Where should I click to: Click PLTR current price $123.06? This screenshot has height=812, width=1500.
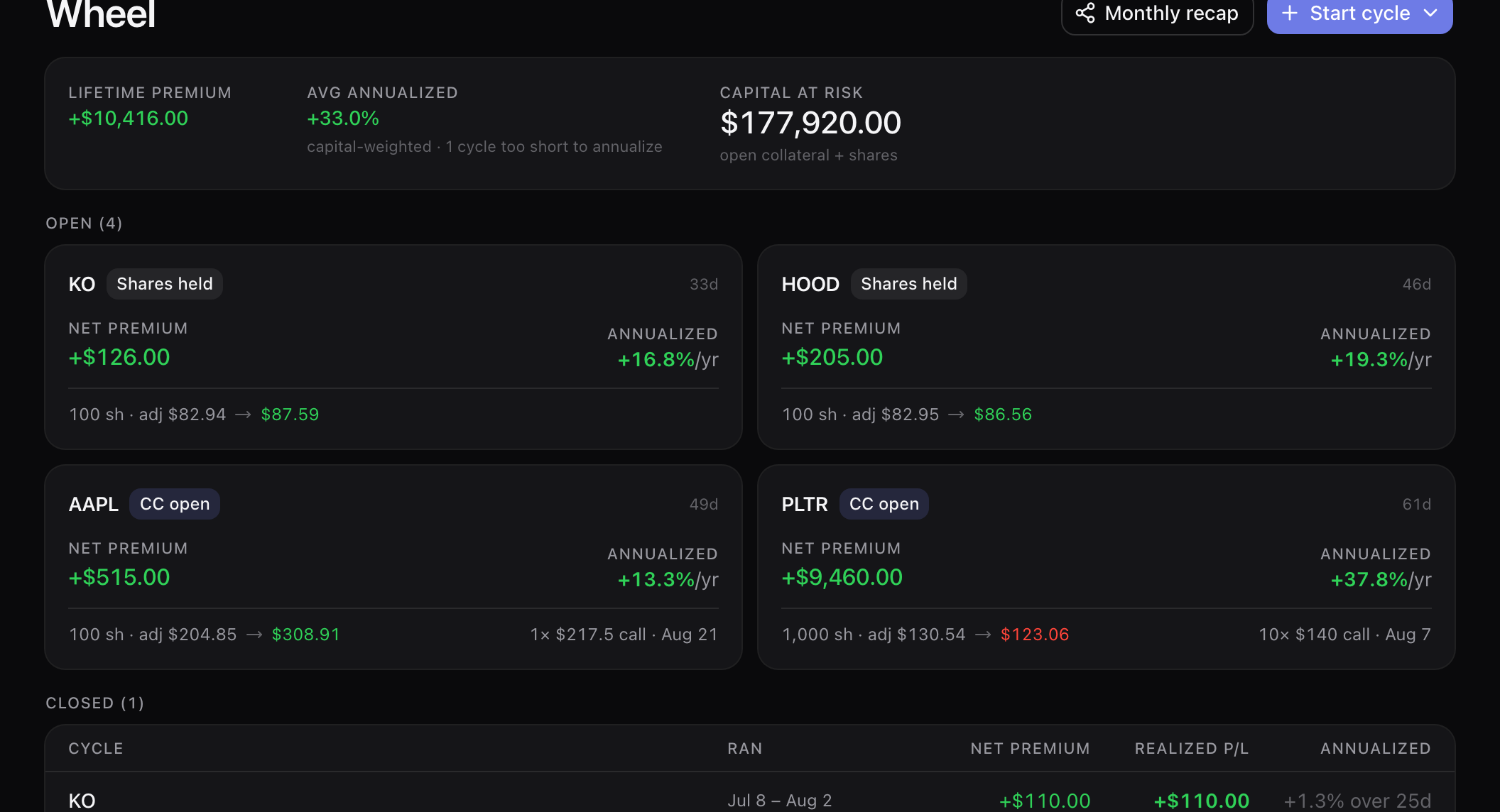[x=1035, y=635]
